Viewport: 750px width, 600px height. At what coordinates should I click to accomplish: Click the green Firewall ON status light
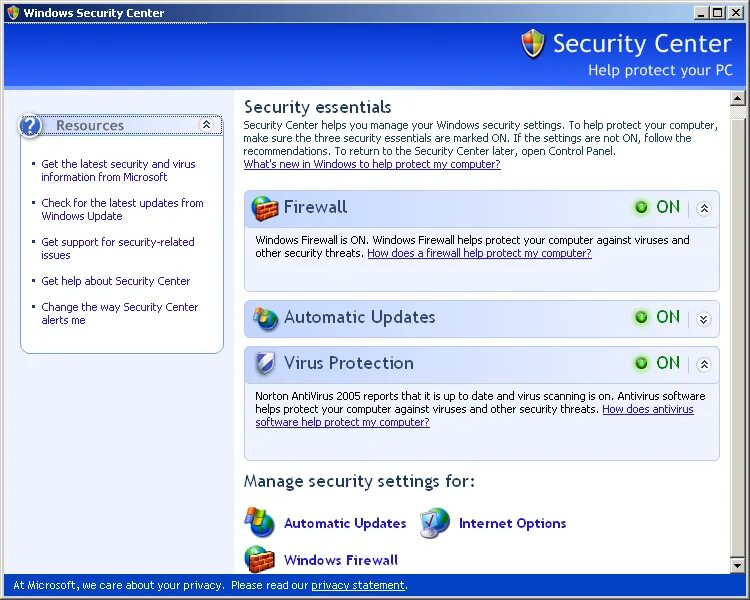tap(641, 208)
